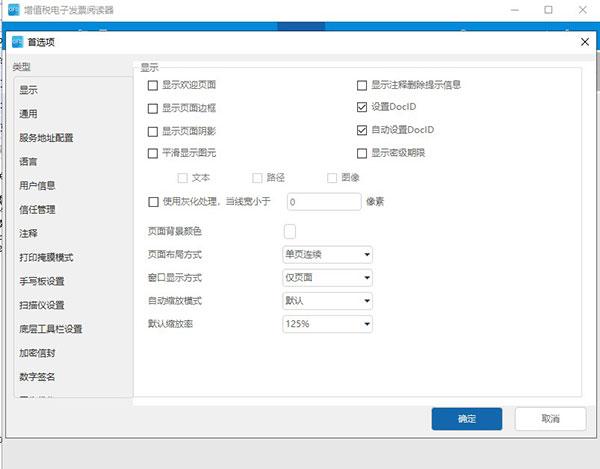The width and height of the screenshot is (600, 469).
Task: Open 注释 settings category
Action: coord(73,233)
